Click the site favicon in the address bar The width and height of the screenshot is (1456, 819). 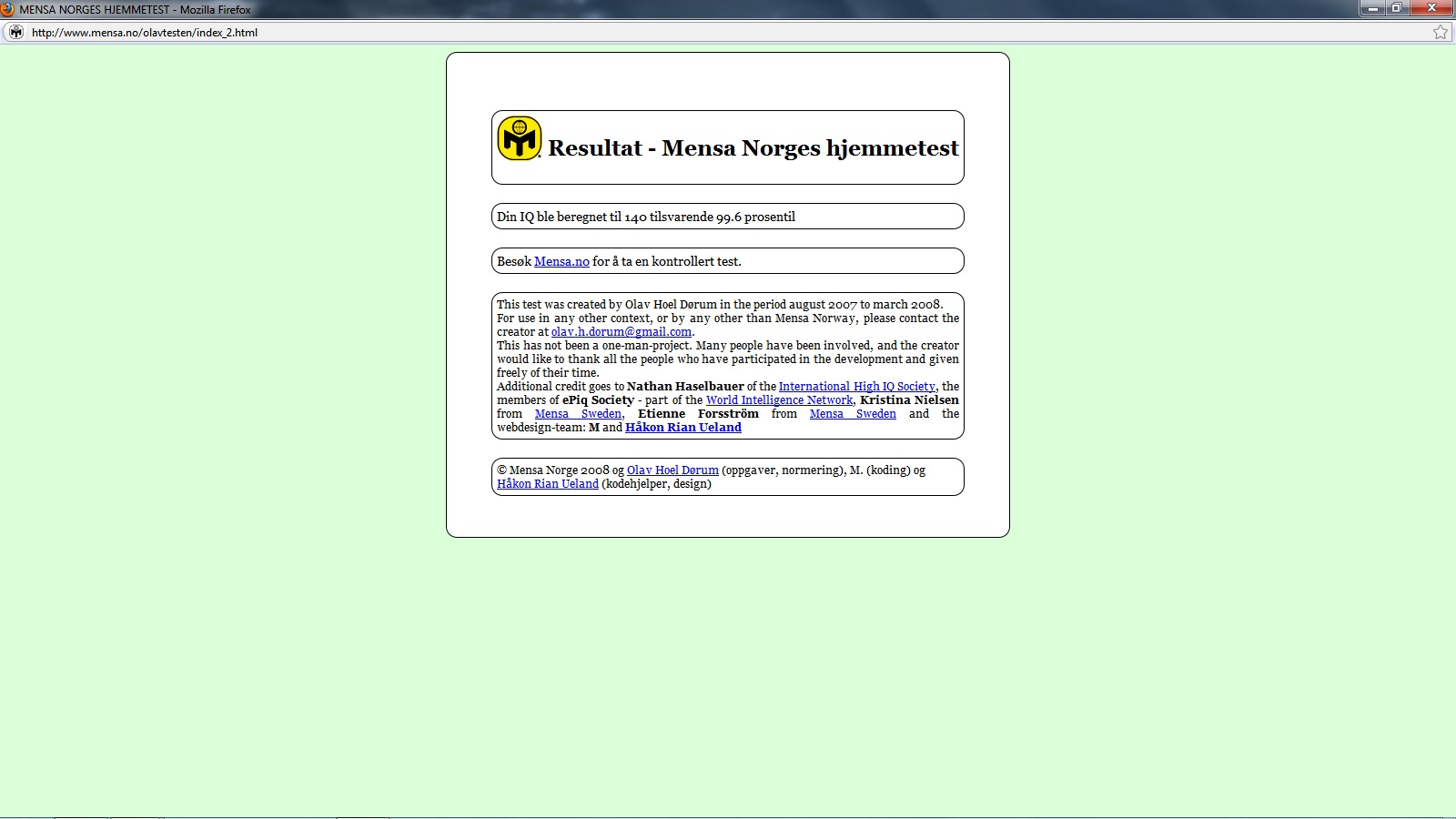15,32
